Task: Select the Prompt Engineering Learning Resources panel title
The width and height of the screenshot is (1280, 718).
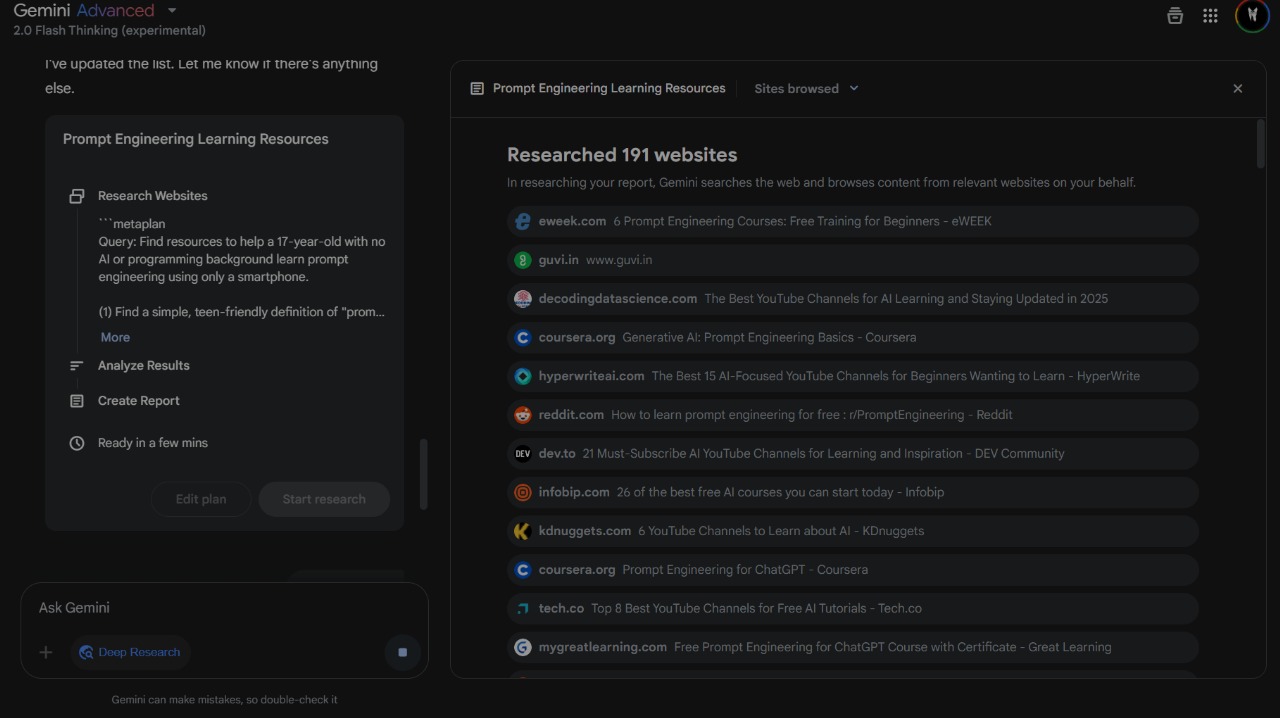Action: (608, 88)
